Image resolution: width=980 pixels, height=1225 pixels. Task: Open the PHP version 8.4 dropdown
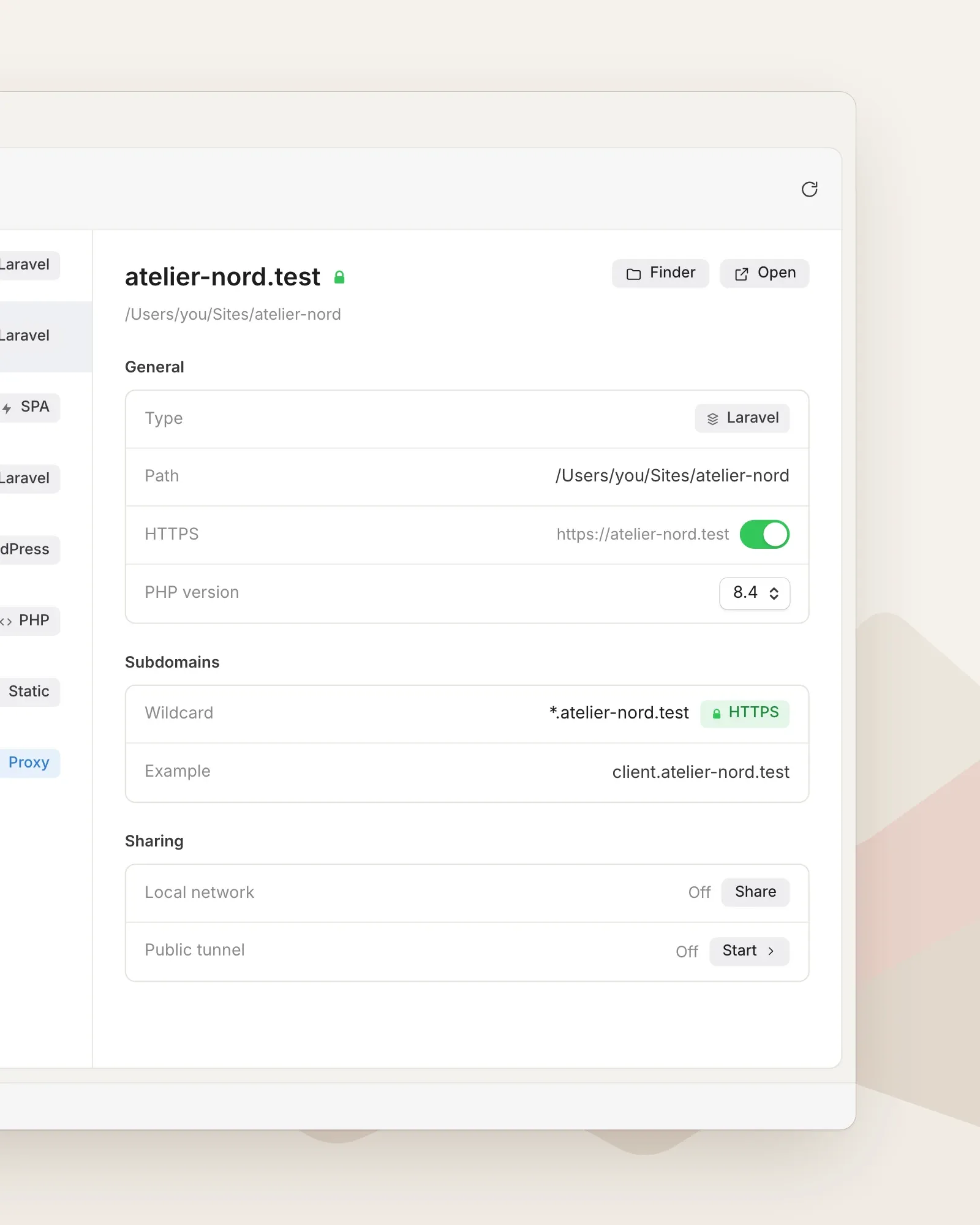(755, 593)
